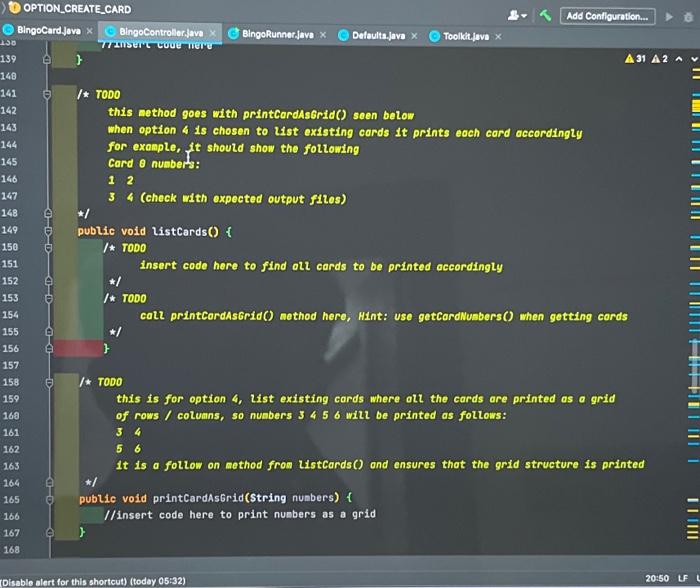Collapse comment block at line 141
This screenshot has height=588, width=700.
coord(47,94)
